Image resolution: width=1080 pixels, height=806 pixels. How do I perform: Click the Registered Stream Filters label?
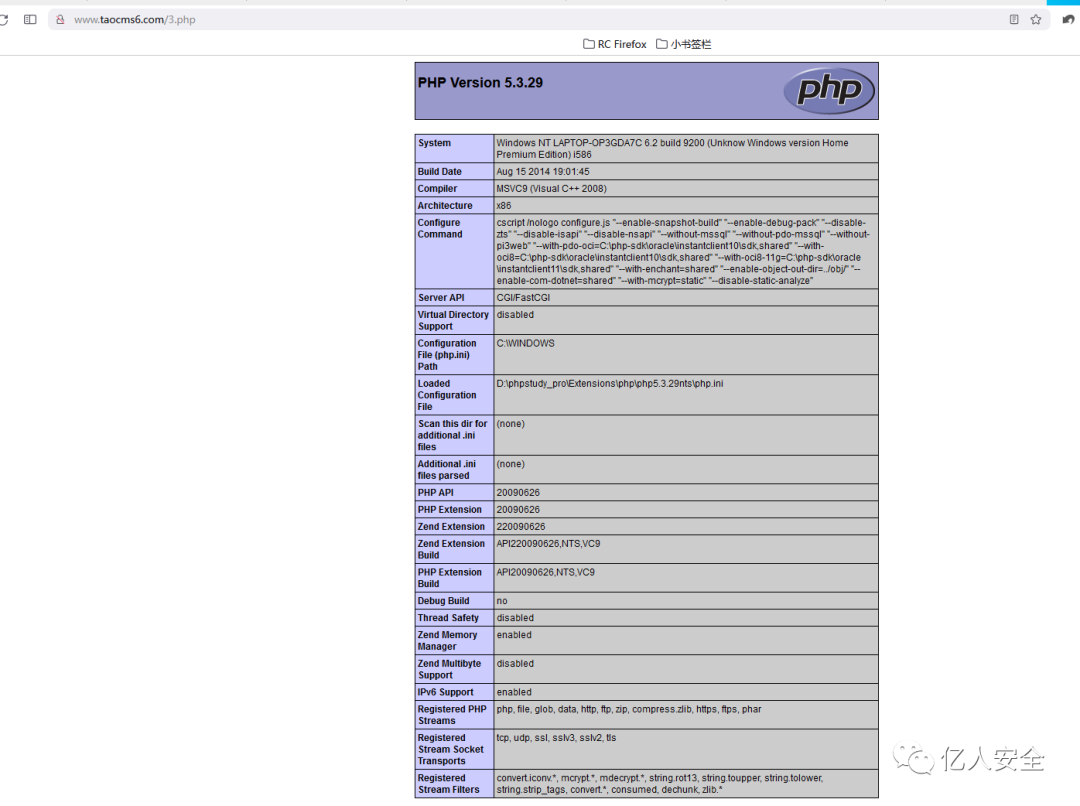(x=448, y=784)
